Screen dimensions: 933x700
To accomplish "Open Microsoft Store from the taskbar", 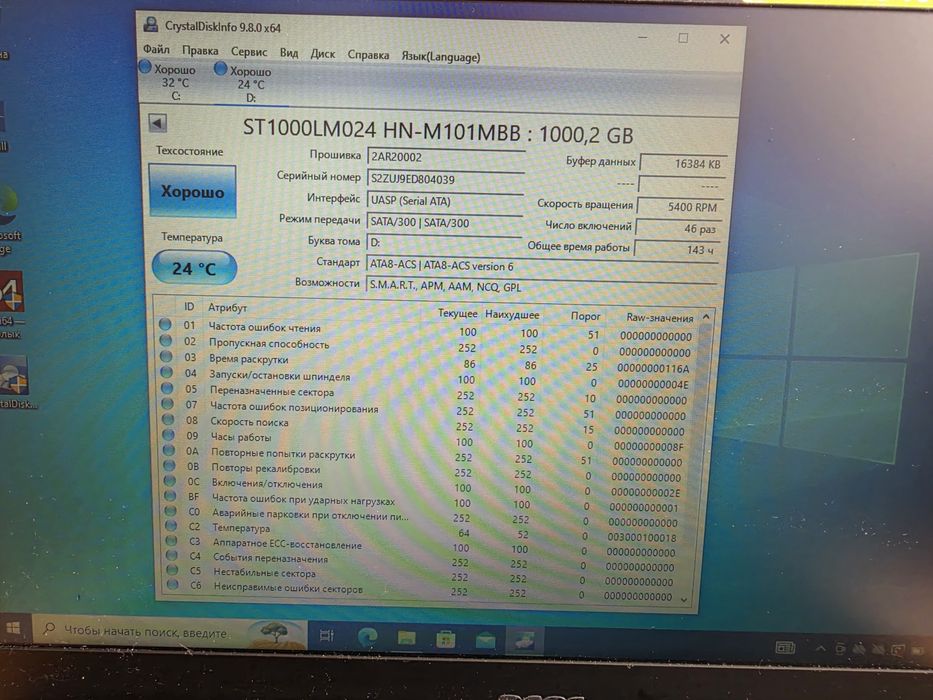I will (445, 640).
